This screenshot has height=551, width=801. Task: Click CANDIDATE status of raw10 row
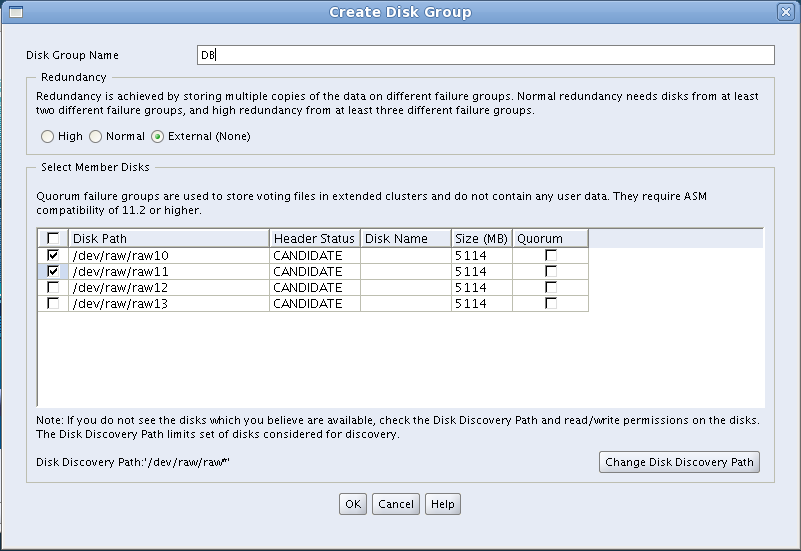(315, 255)
